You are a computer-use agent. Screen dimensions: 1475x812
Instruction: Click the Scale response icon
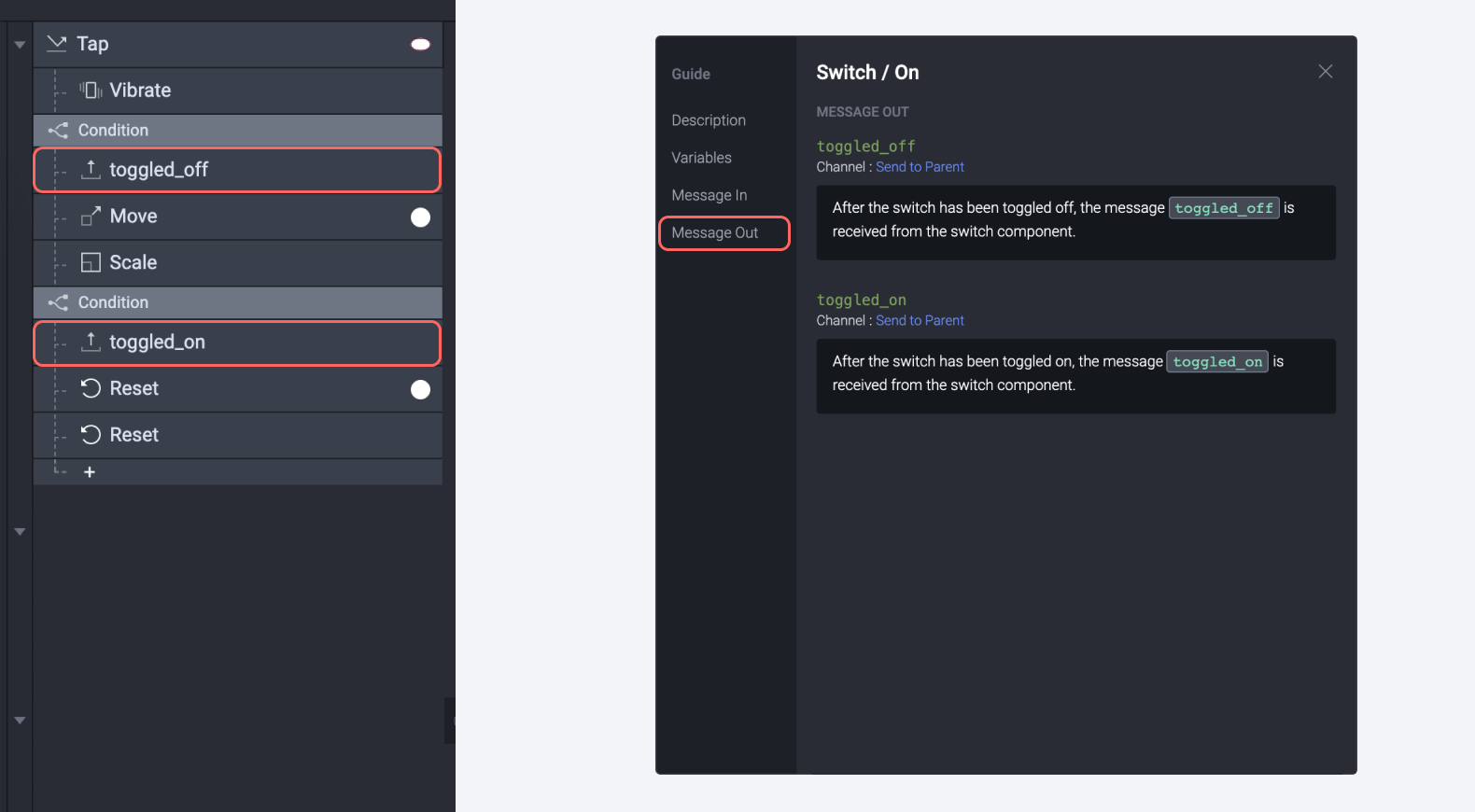coord(91,263)
